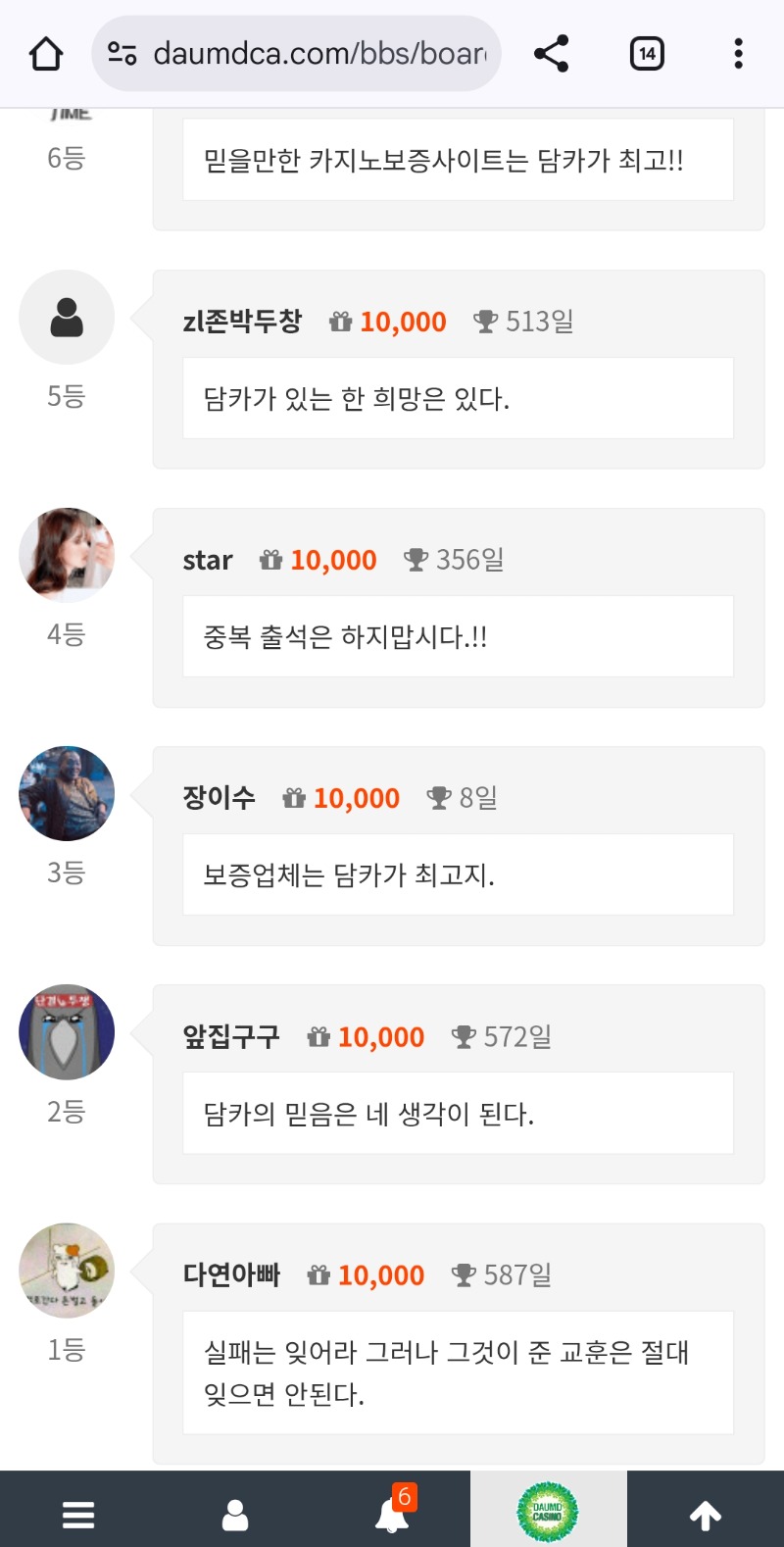
Task: Tap the share icon in browser toolbar
Action: pyautogui.click(x=552, y=54)
